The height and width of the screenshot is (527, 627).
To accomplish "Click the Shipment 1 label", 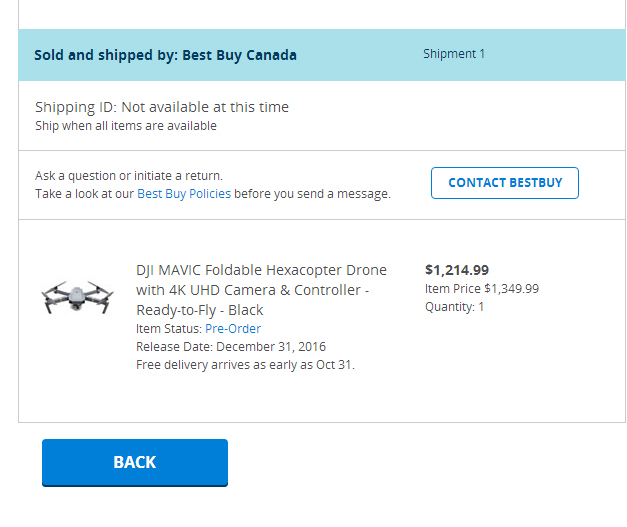I will (x=454, y=54).
